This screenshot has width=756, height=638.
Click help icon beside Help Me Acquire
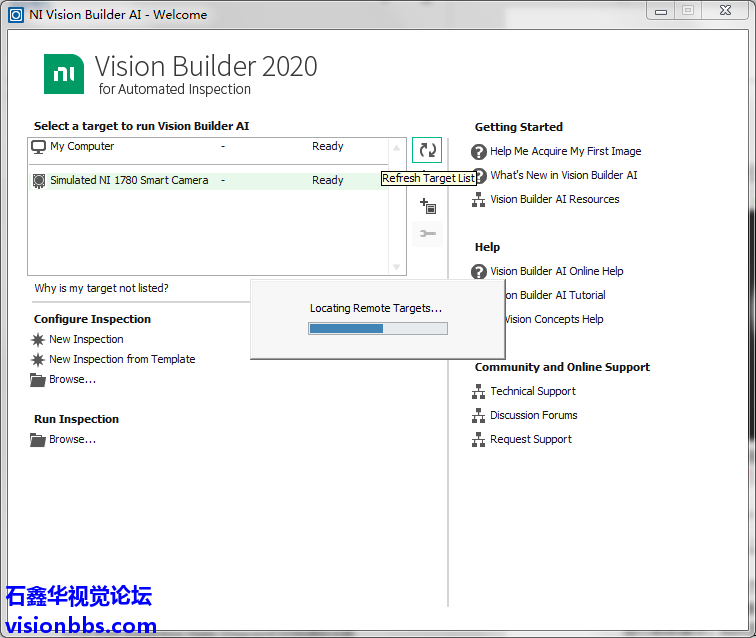479,152
